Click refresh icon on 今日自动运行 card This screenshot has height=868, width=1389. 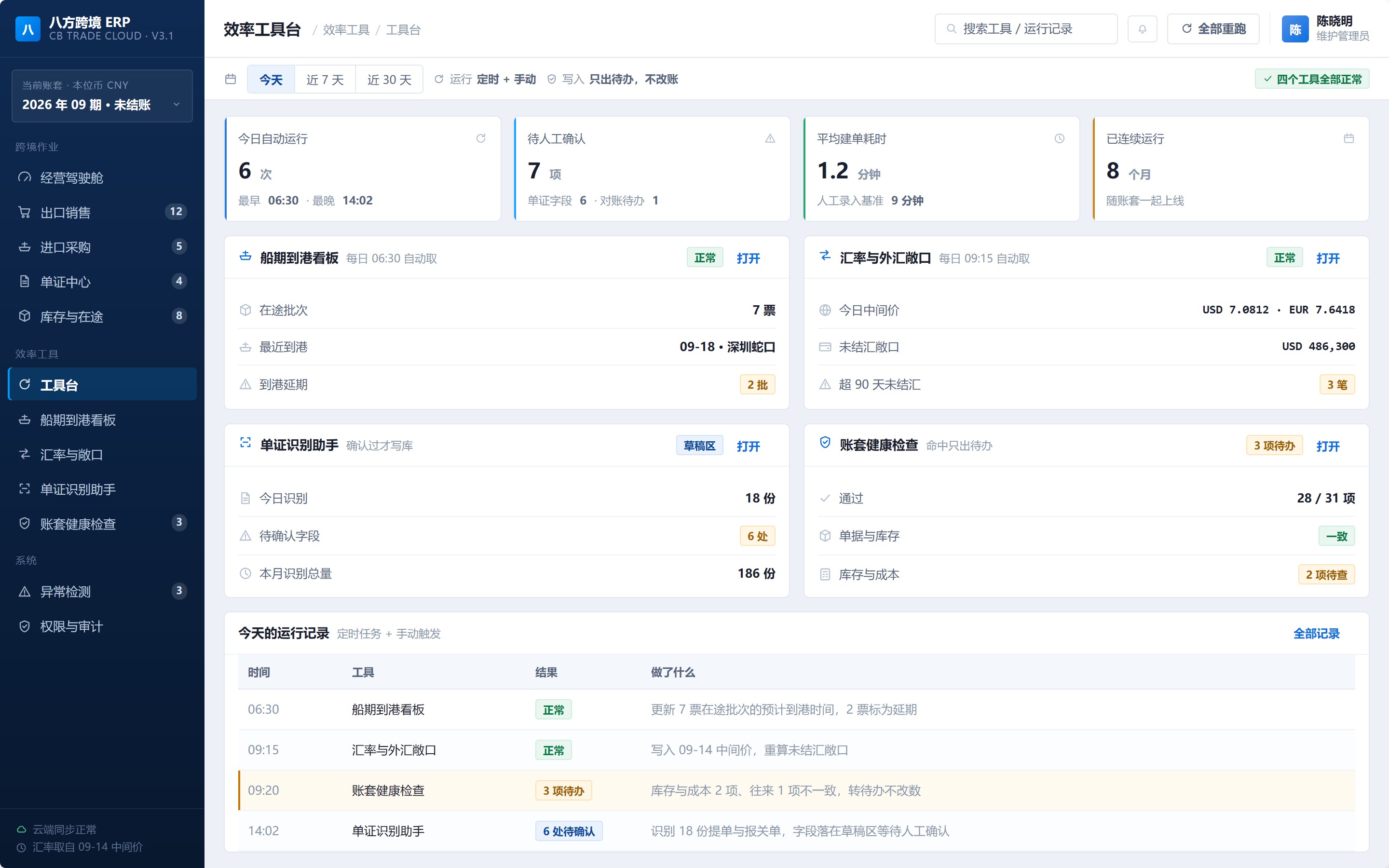click(481, 138)
